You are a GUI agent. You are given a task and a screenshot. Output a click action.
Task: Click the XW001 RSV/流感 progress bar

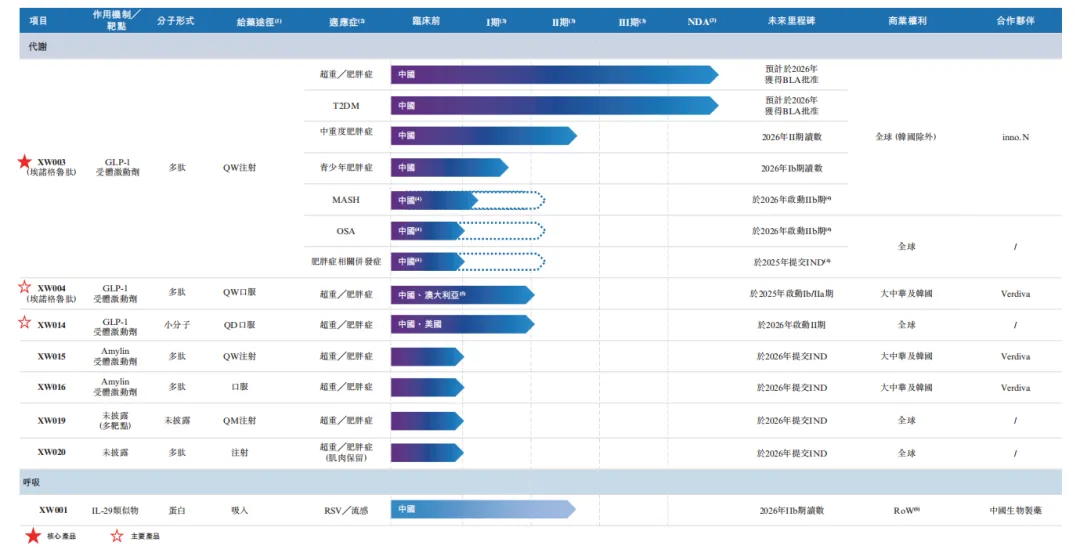[482, 509]
